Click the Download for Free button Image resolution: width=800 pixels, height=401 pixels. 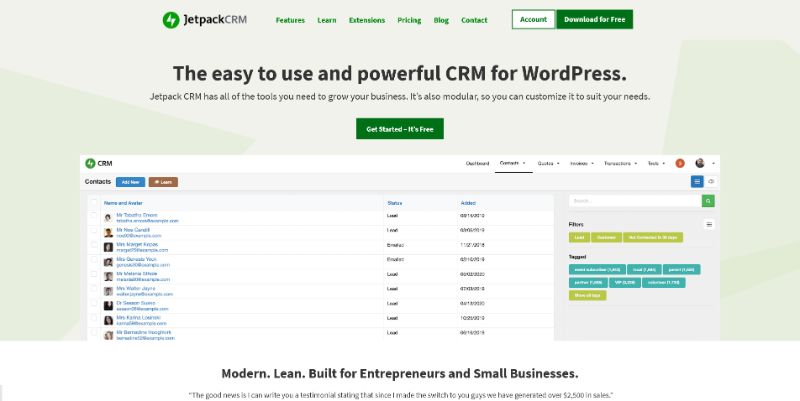[594, 19]
